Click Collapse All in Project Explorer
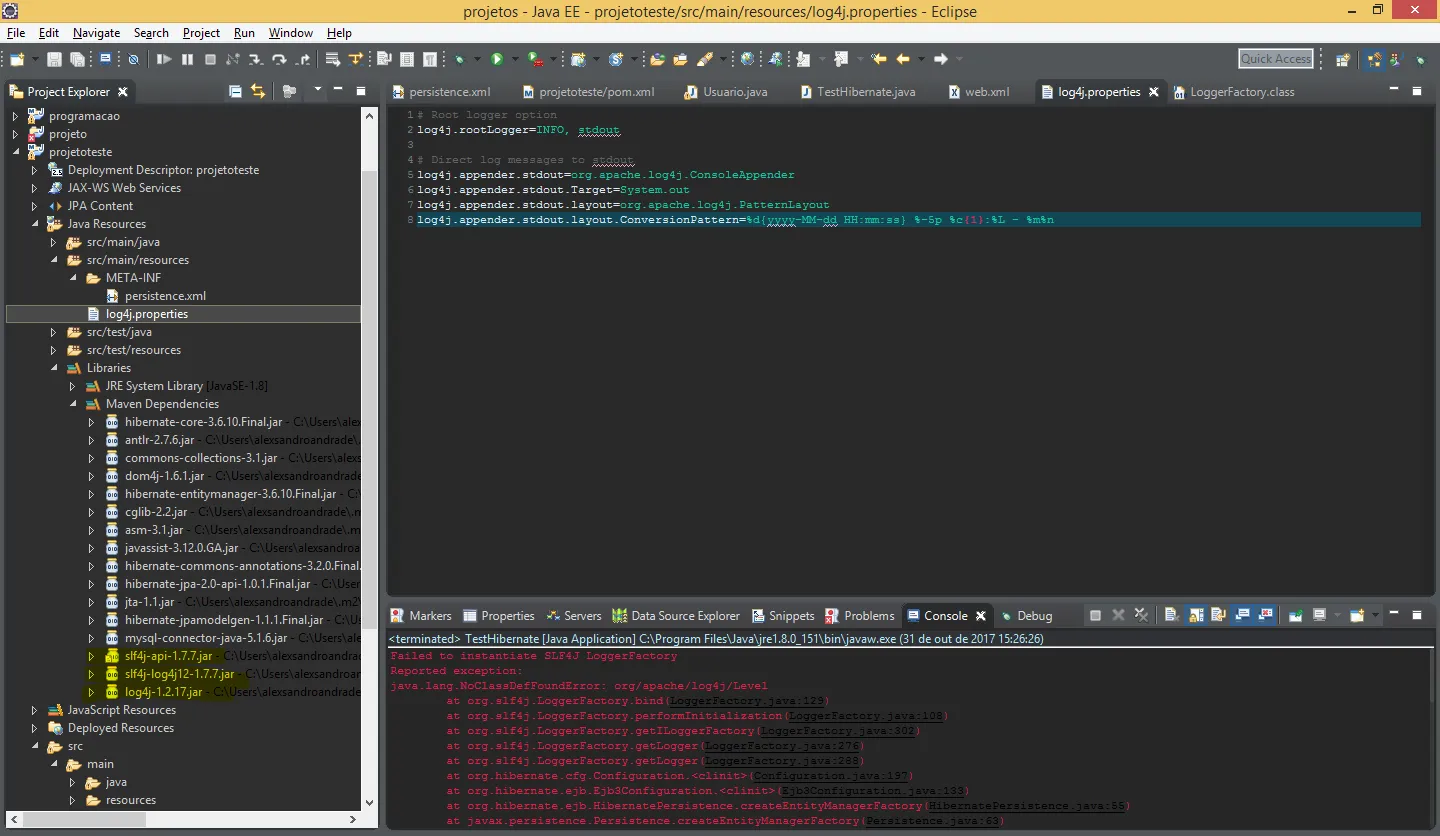 click(x=235, y=92)
